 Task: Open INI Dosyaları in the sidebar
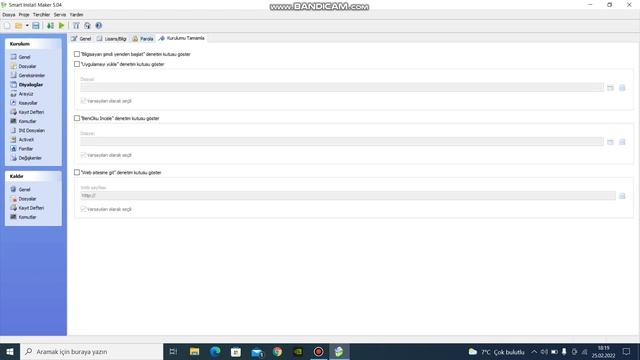tap(31, 131)
